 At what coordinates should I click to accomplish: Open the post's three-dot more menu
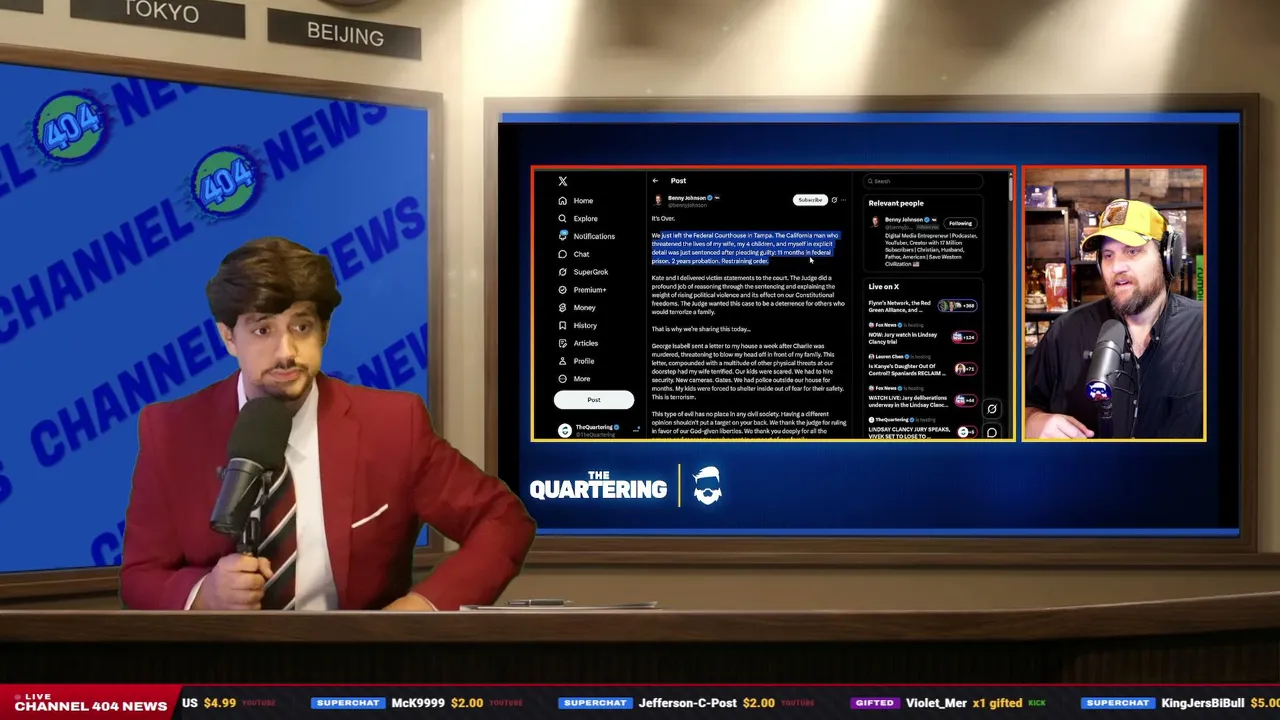click(844, 200)
